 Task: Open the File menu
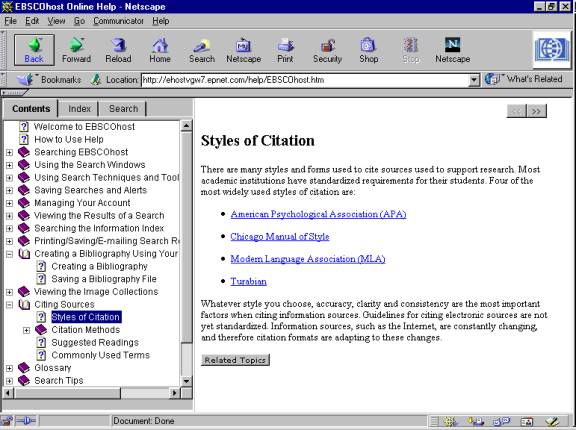pyautogui.click(x=10, y=21)
